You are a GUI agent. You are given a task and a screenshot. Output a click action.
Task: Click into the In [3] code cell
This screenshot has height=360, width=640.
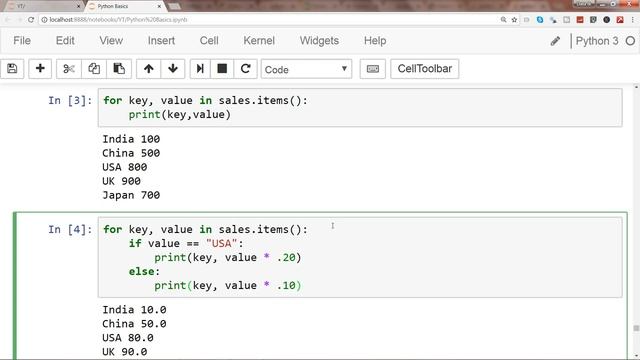click(x=360, y=108)
